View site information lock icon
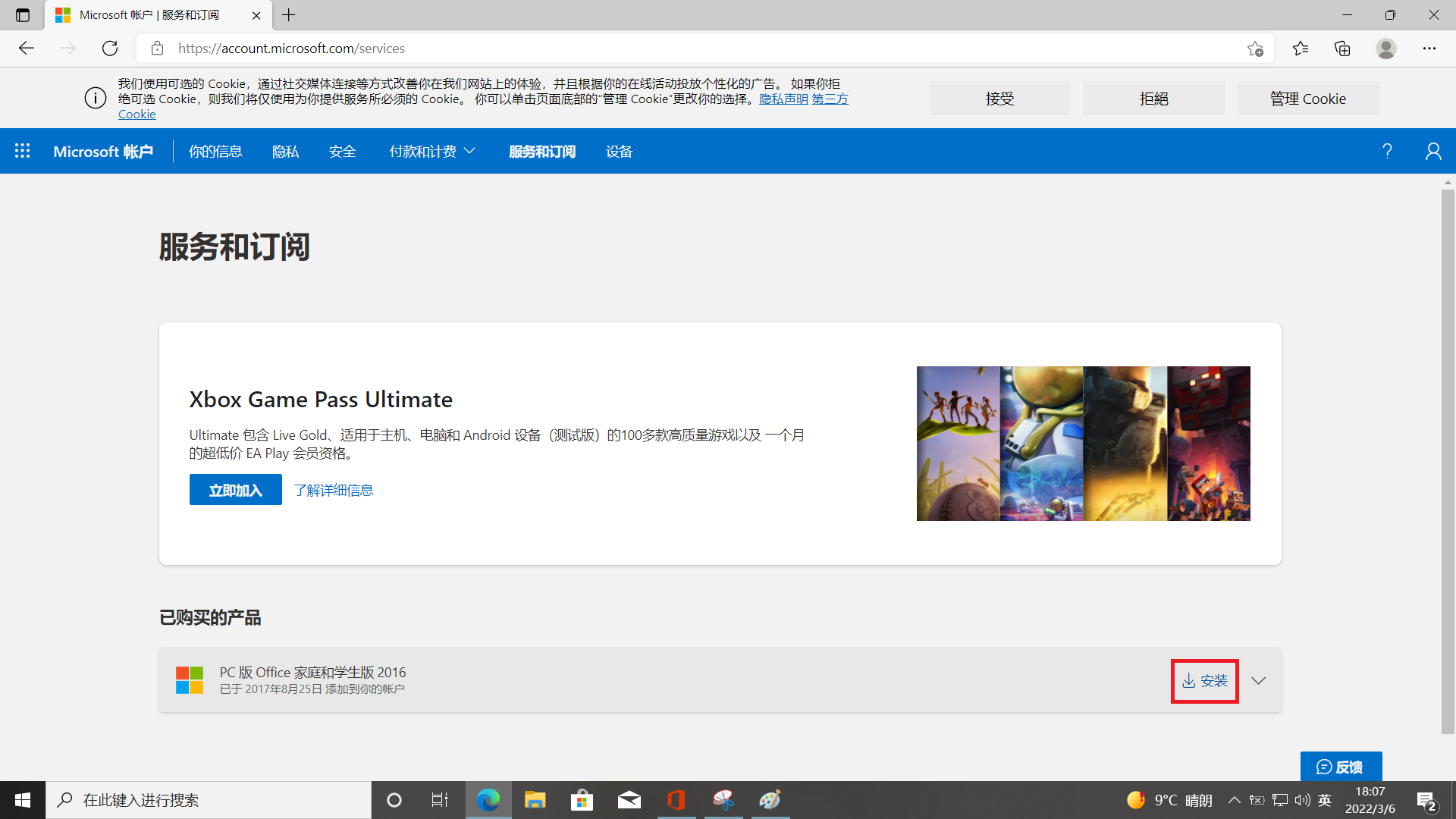 coord(157,49)
